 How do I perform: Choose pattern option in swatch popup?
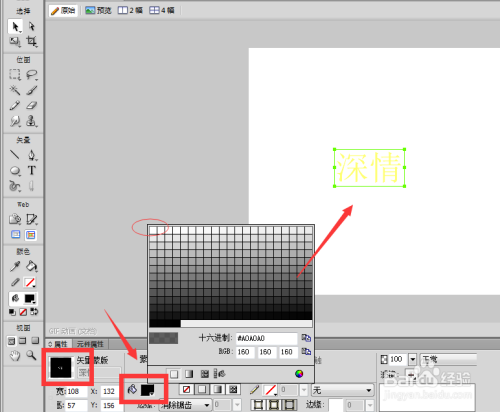pos(205,374)
